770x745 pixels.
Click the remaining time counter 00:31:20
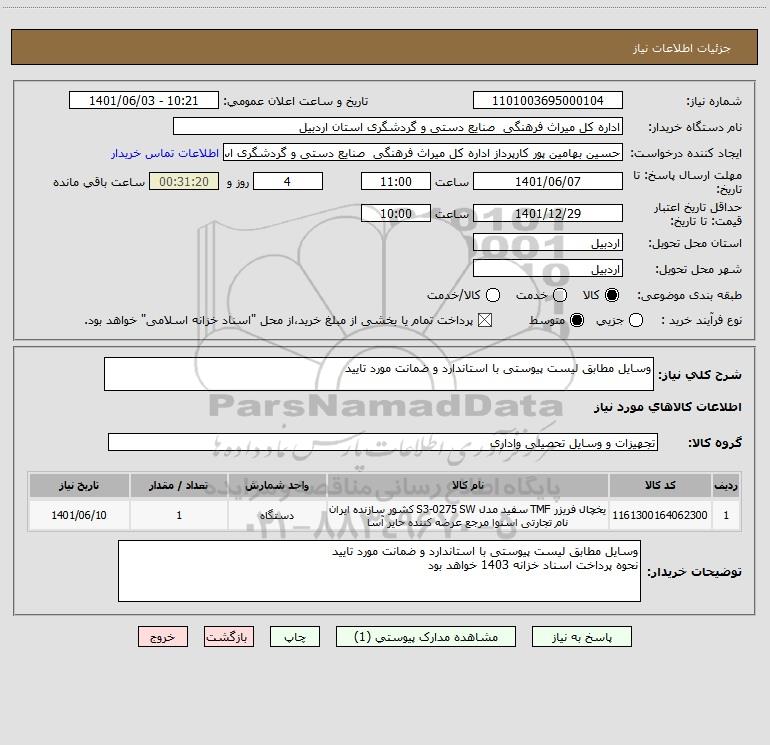coord(184,181)
